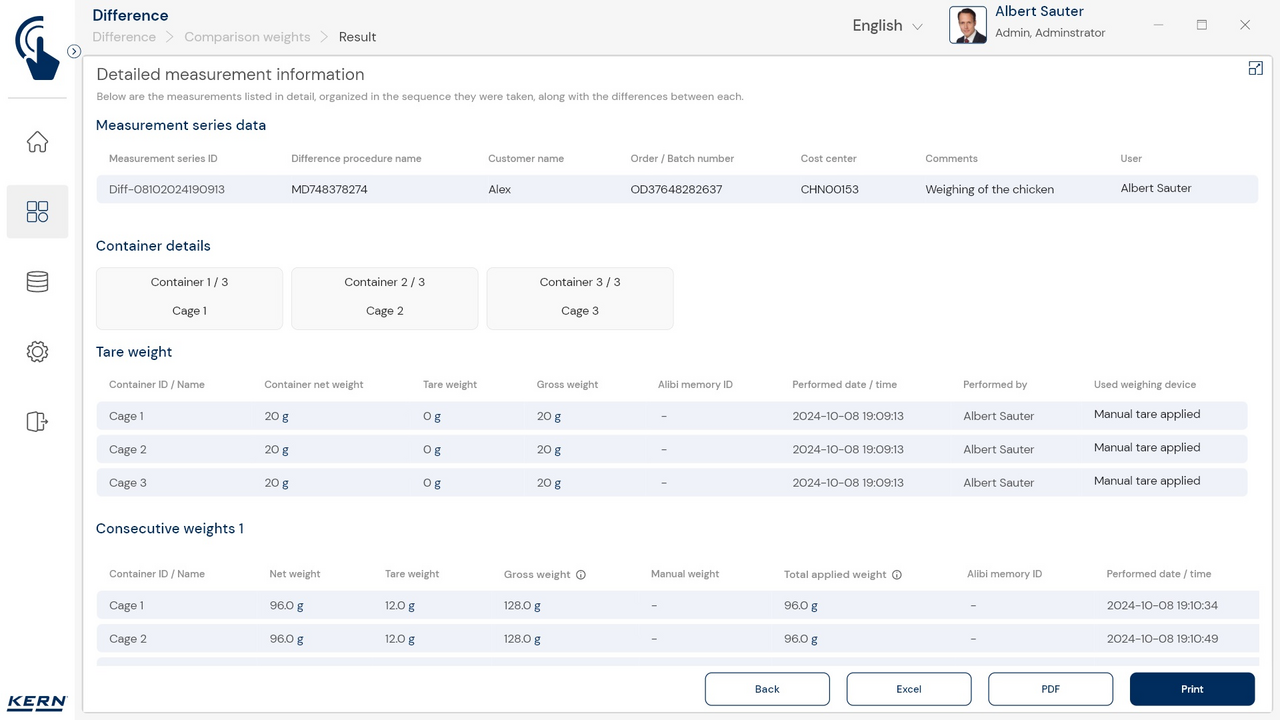Click the Print button
The width and height of the screenshot is (1280, 720).
pos(1192,689)
